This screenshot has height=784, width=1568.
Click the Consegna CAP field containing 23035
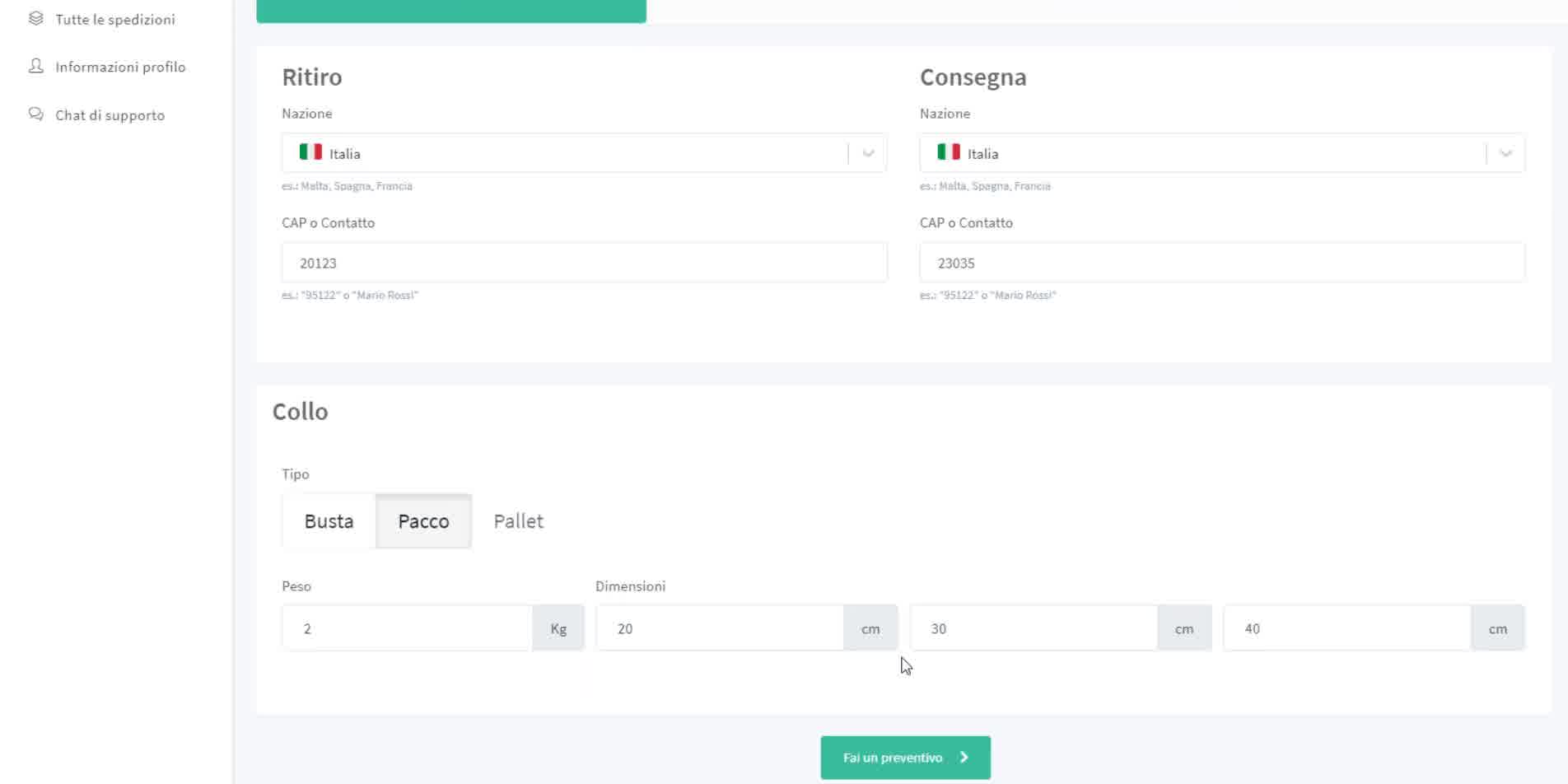coord(1222,263)
